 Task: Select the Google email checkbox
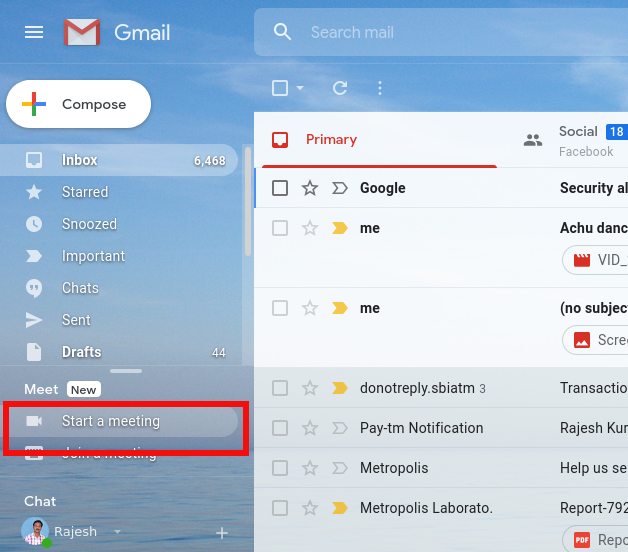click(280, 188)
